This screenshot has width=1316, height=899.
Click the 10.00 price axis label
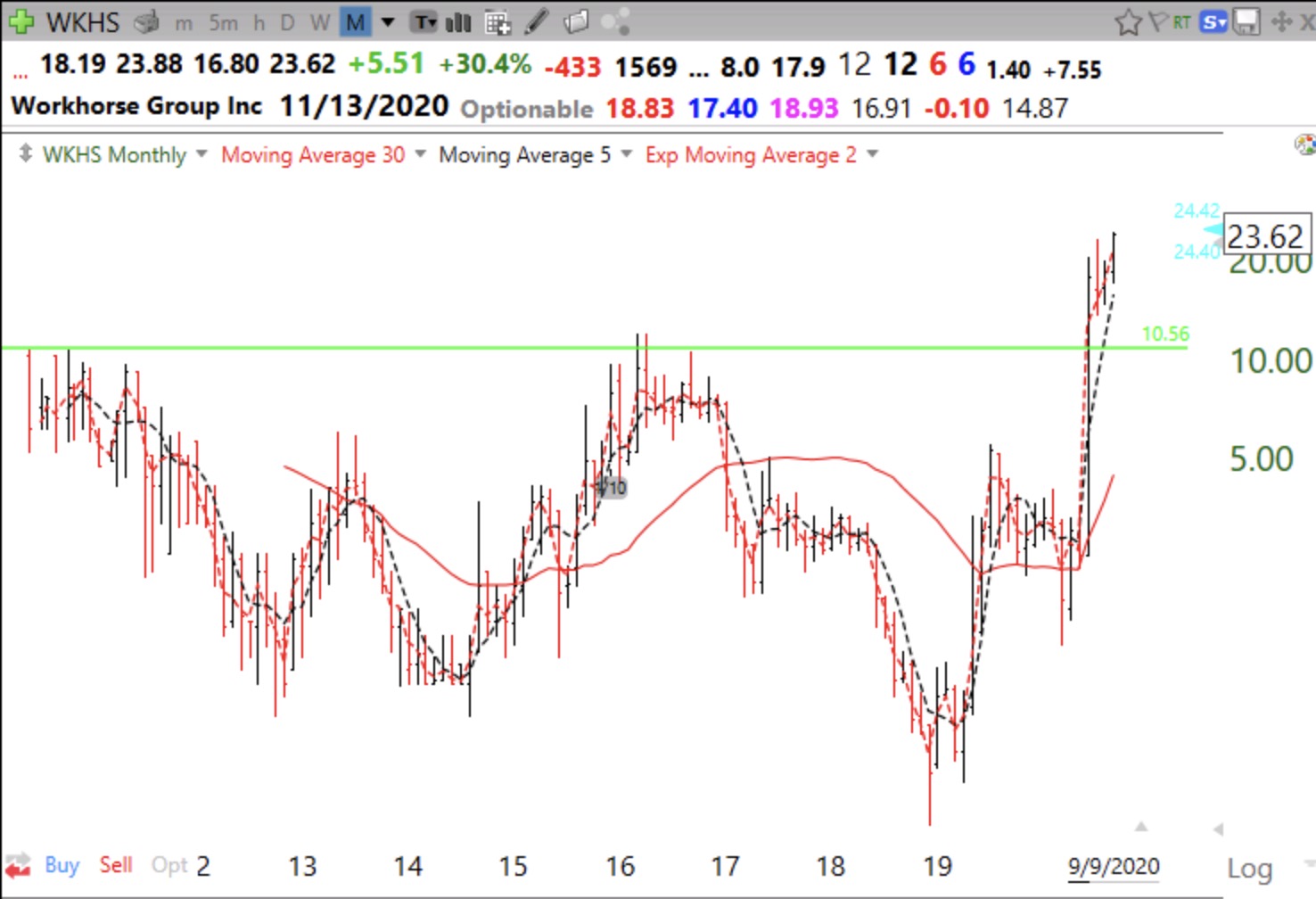[x=1271, y=361]
